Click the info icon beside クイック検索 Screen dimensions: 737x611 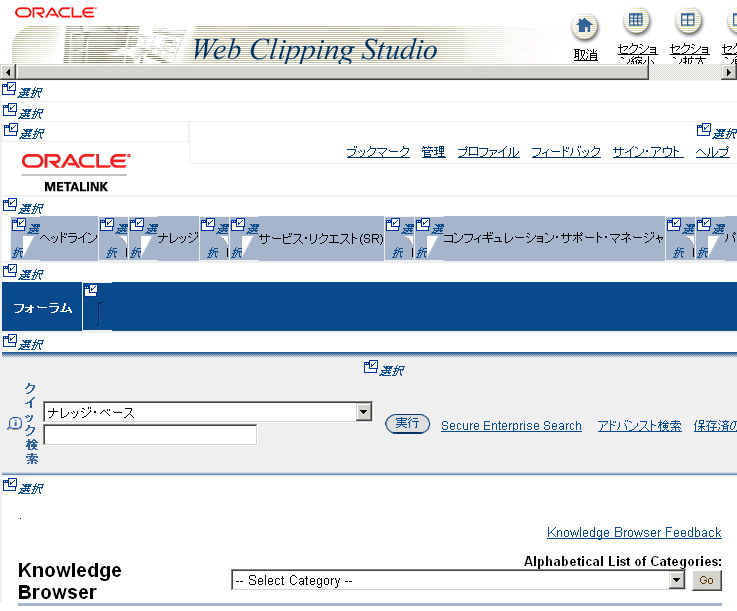click(15, 423)
